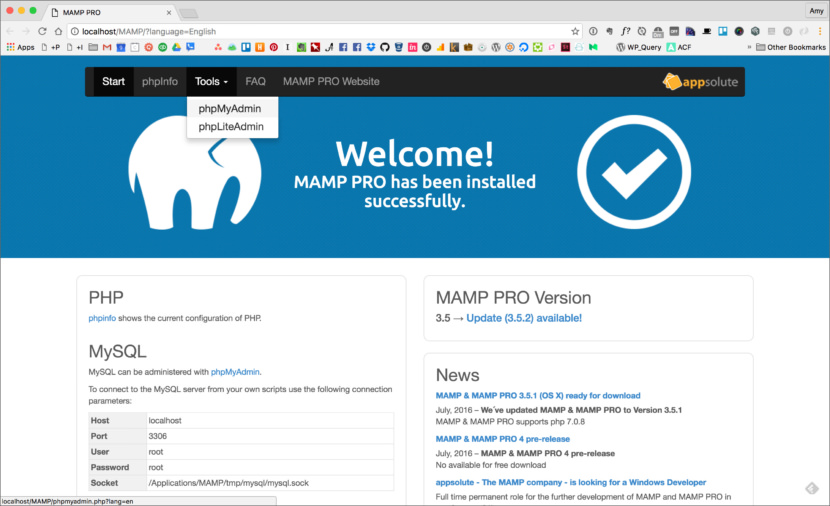830x506 pixels.
Task: Open the FAQ nav item
Action: point(255,82)
